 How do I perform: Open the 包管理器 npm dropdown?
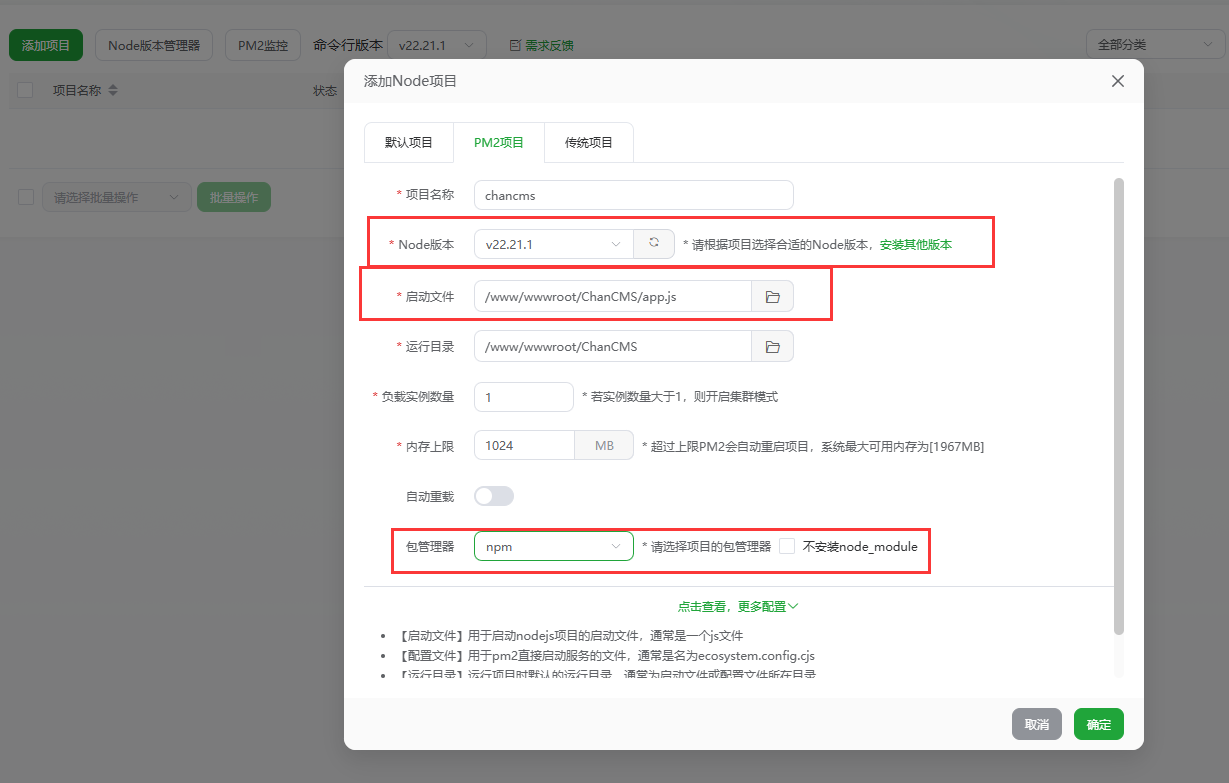(x=553, y=546)
